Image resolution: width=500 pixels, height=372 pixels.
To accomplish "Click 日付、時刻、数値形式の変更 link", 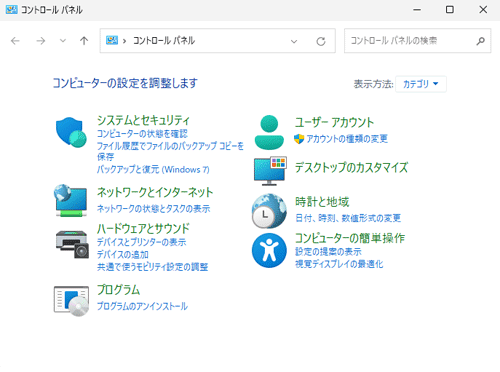I will point(348,218).
